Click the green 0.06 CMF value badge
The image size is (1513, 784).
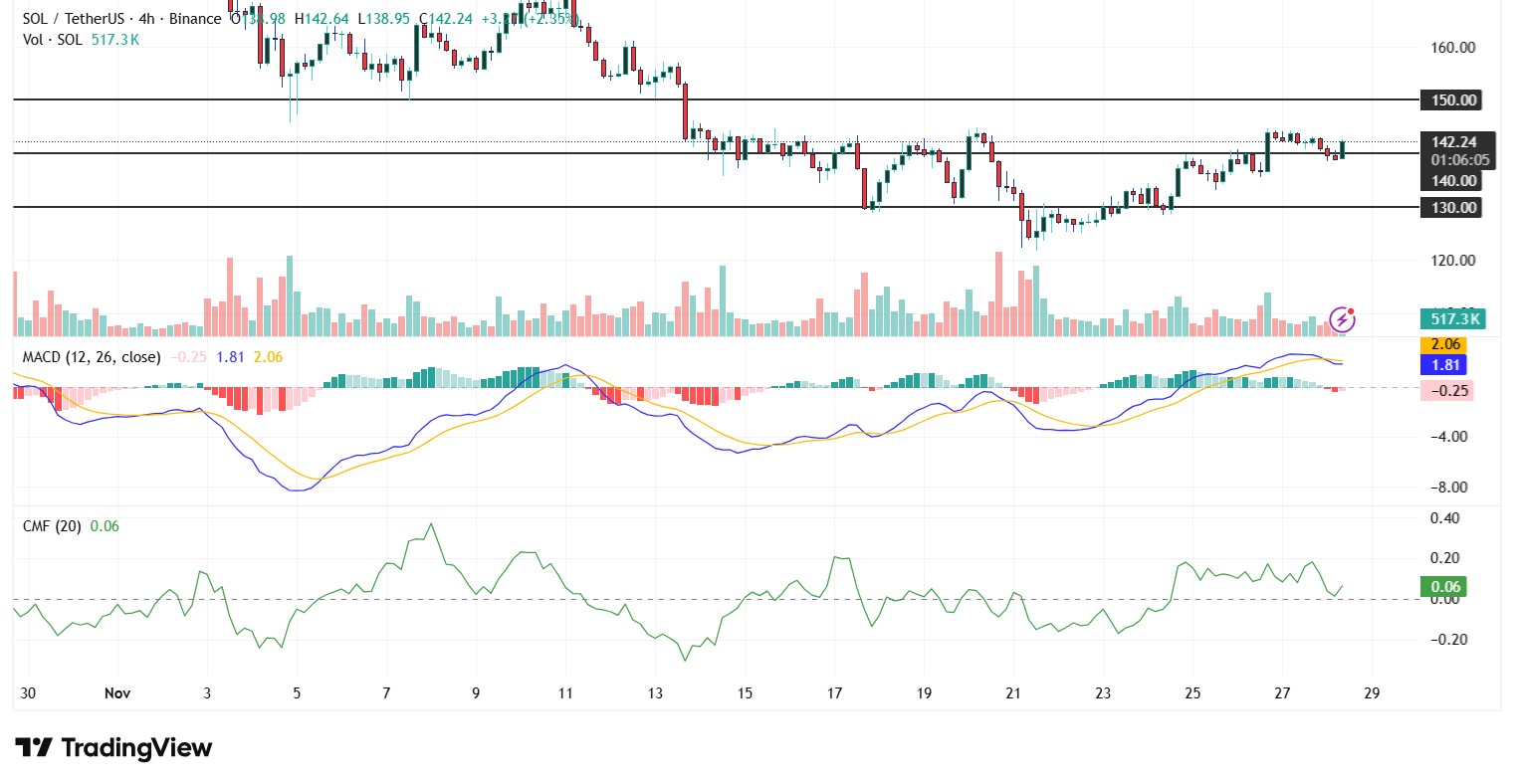(1444, 587)
